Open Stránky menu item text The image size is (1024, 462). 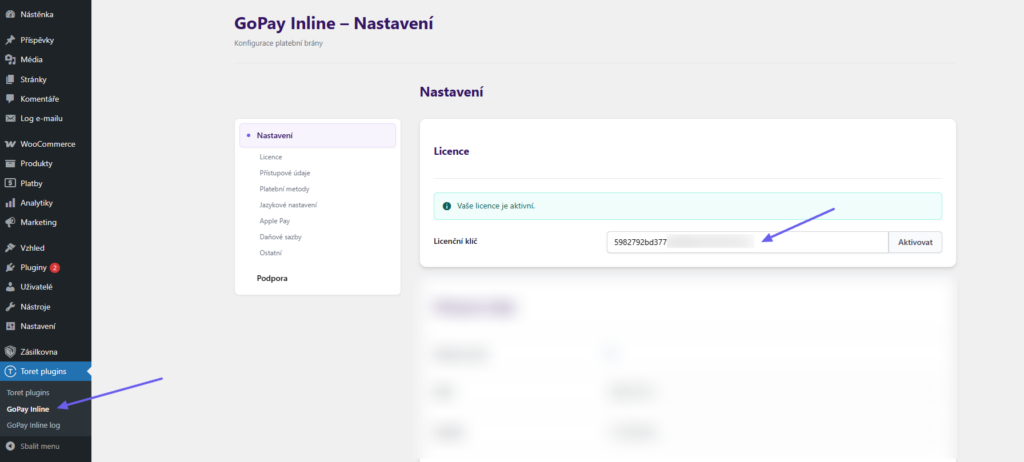(x=33, y=80)
